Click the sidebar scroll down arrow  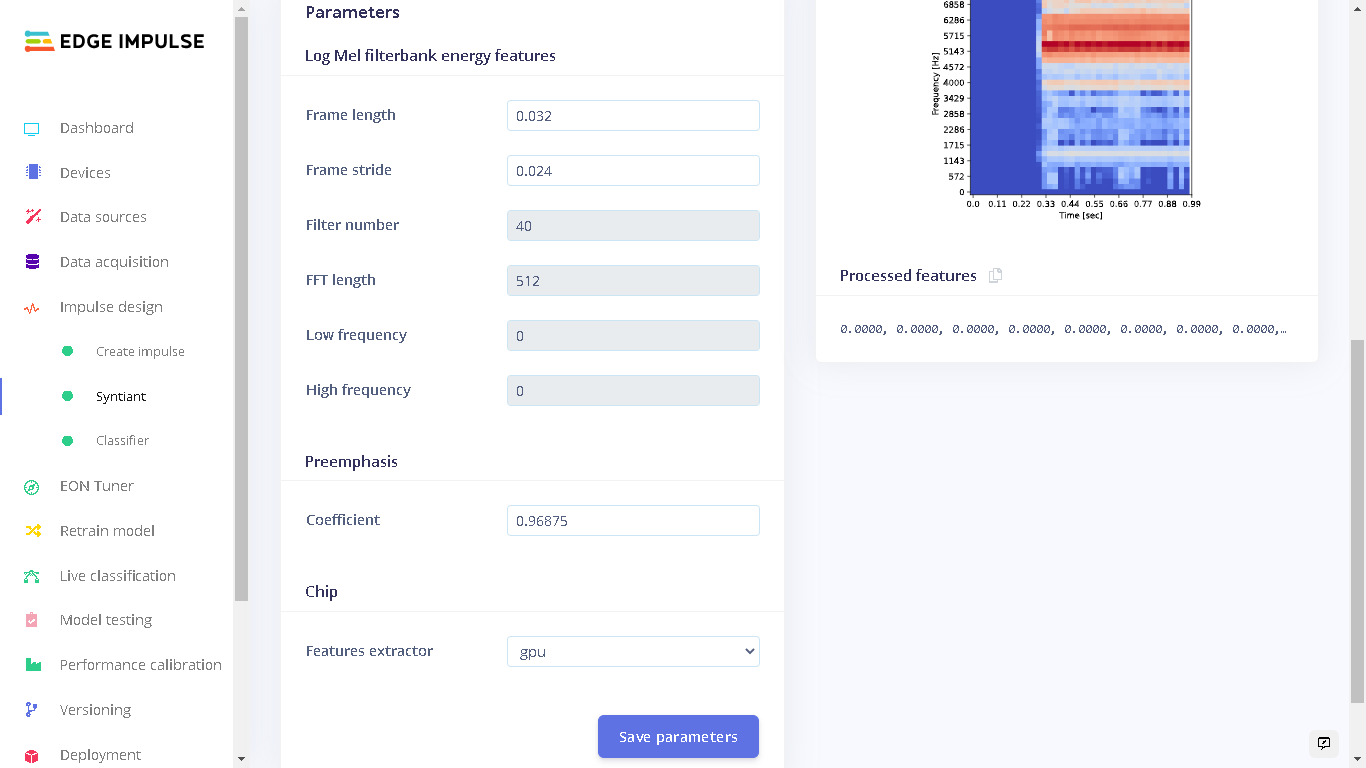(241, 759)
